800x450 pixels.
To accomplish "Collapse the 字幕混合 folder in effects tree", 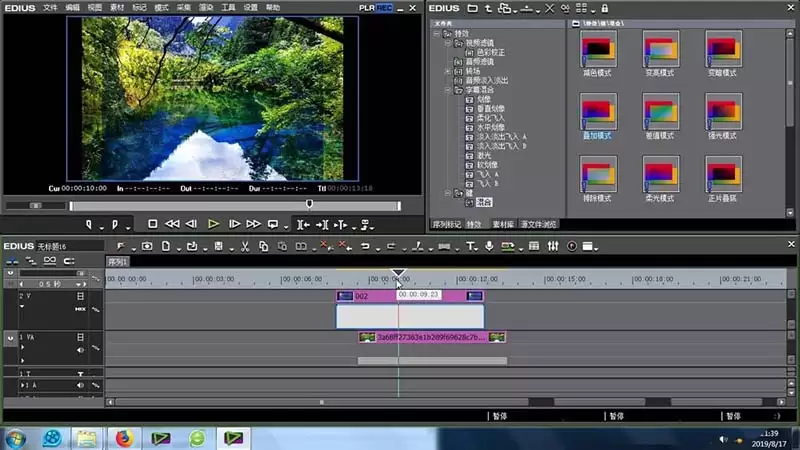I will coord(447,90).
